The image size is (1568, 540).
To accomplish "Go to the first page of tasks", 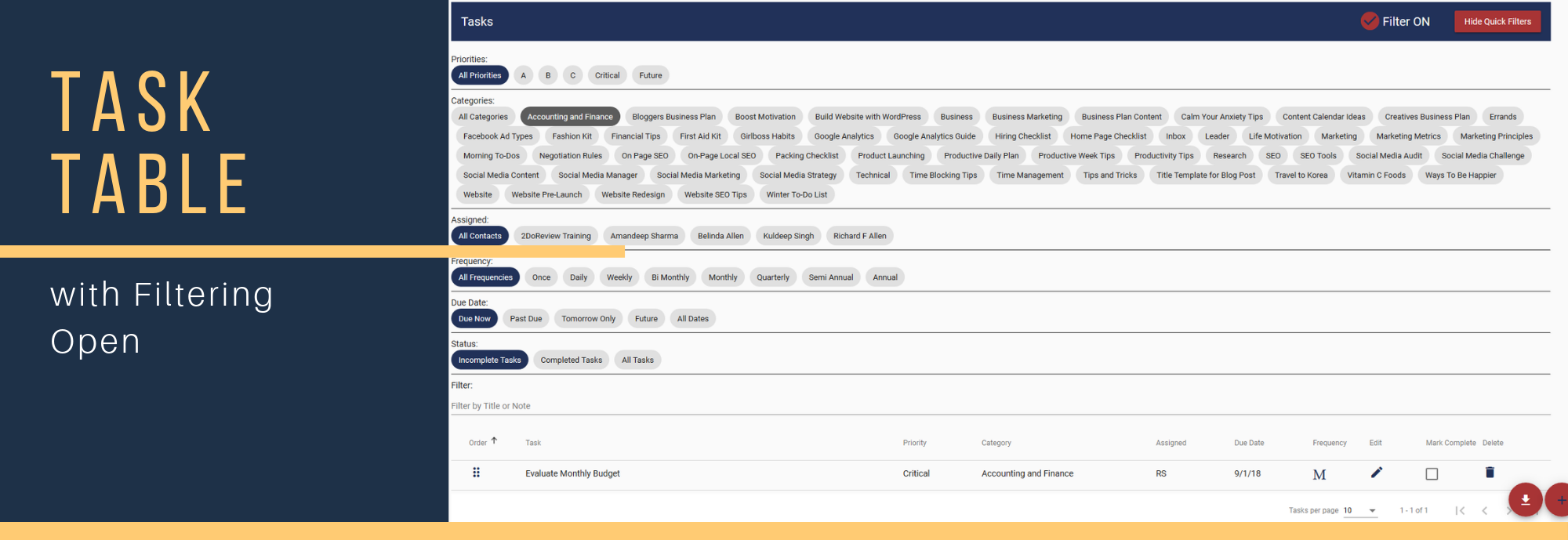I will point(1460,510).
